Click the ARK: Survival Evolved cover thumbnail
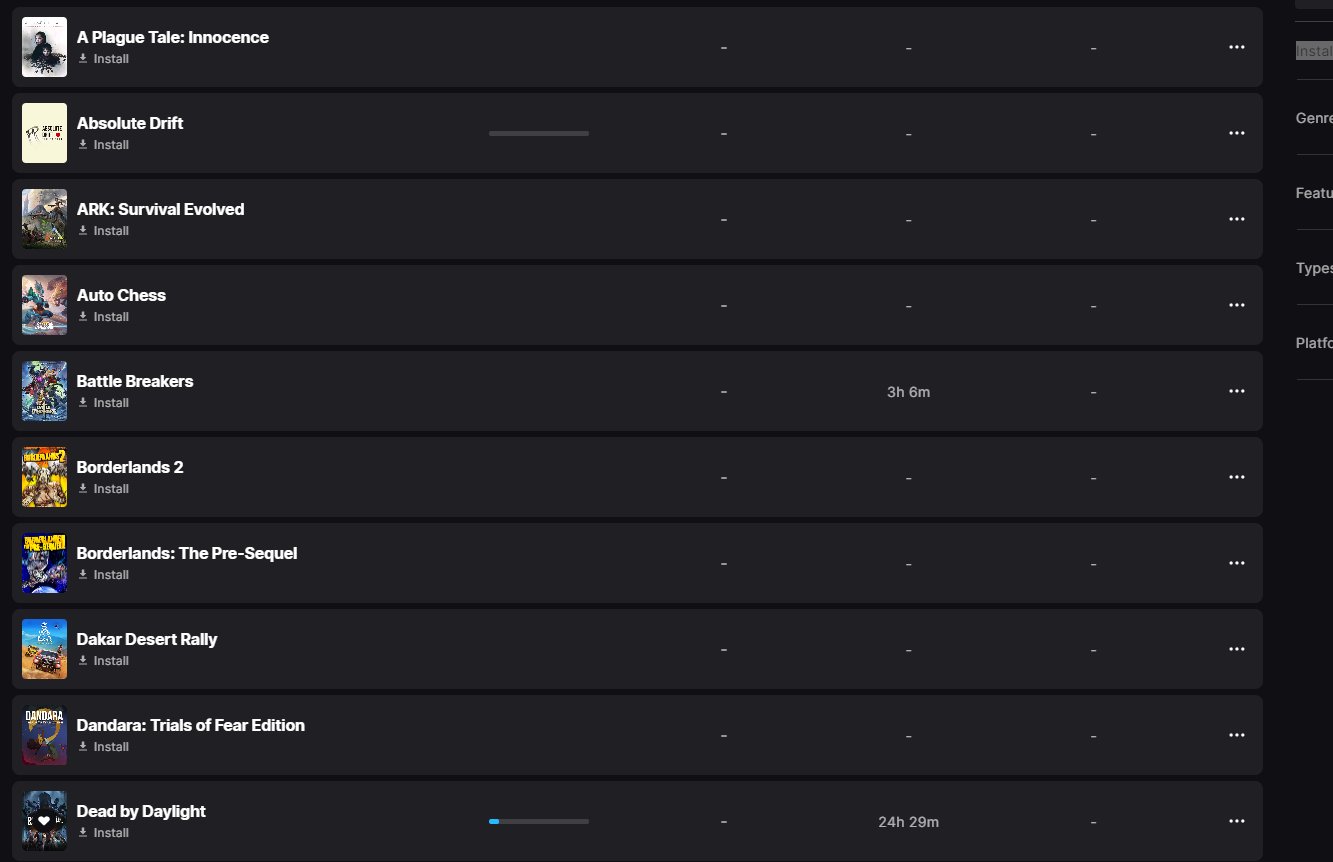 coord(44,219)
